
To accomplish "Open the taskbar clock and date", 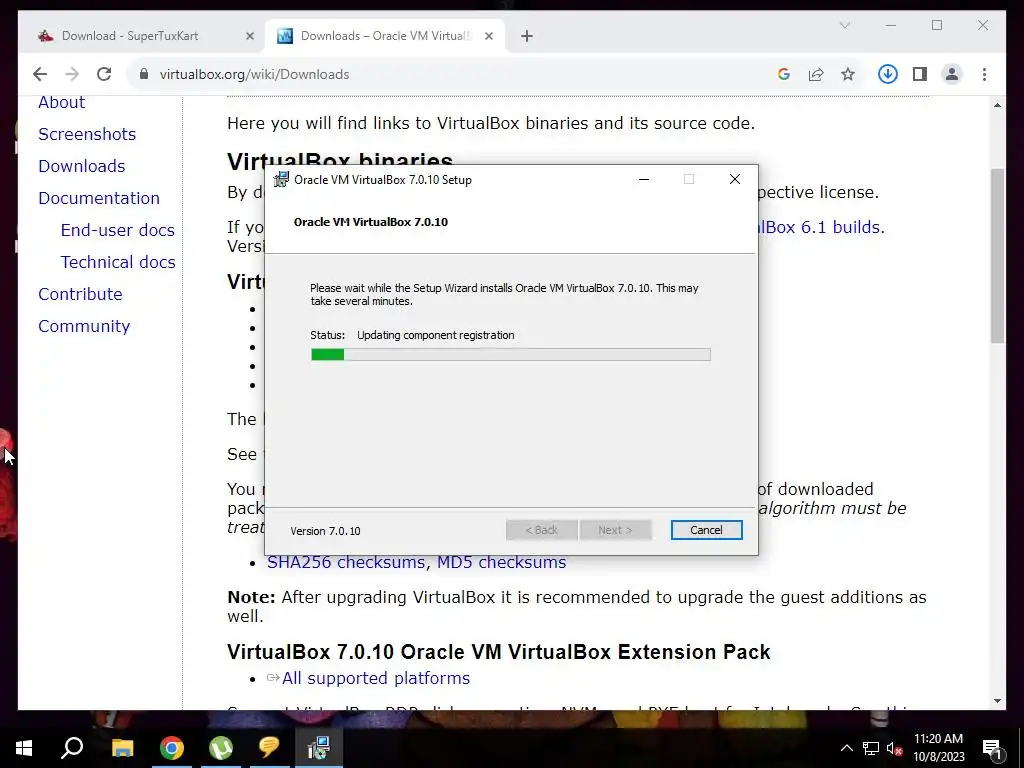I will (x=938, y=748).
